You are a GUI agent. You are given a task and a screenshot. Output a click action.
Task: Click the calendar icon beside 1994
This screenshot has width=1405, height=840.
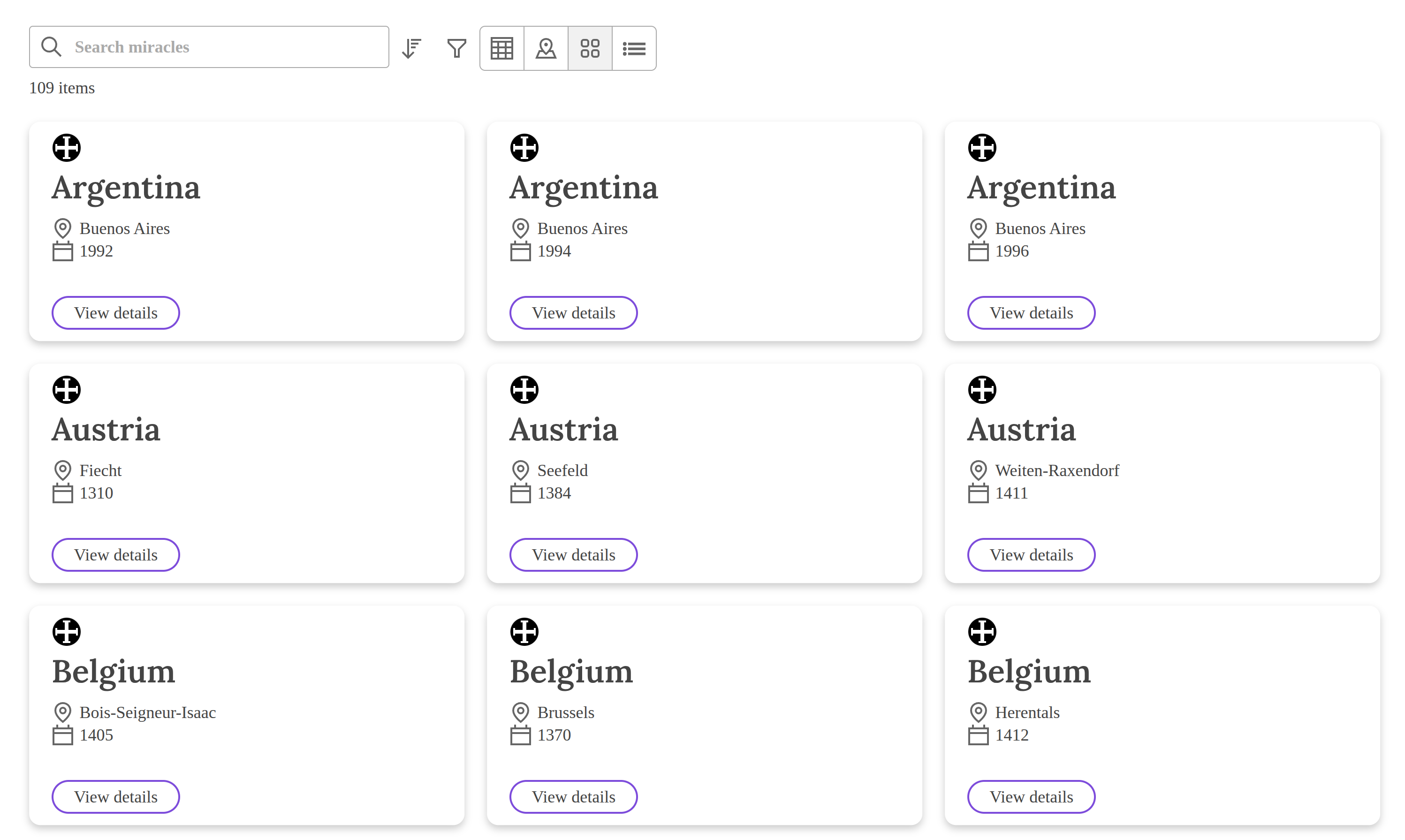(x=520, y=251)
